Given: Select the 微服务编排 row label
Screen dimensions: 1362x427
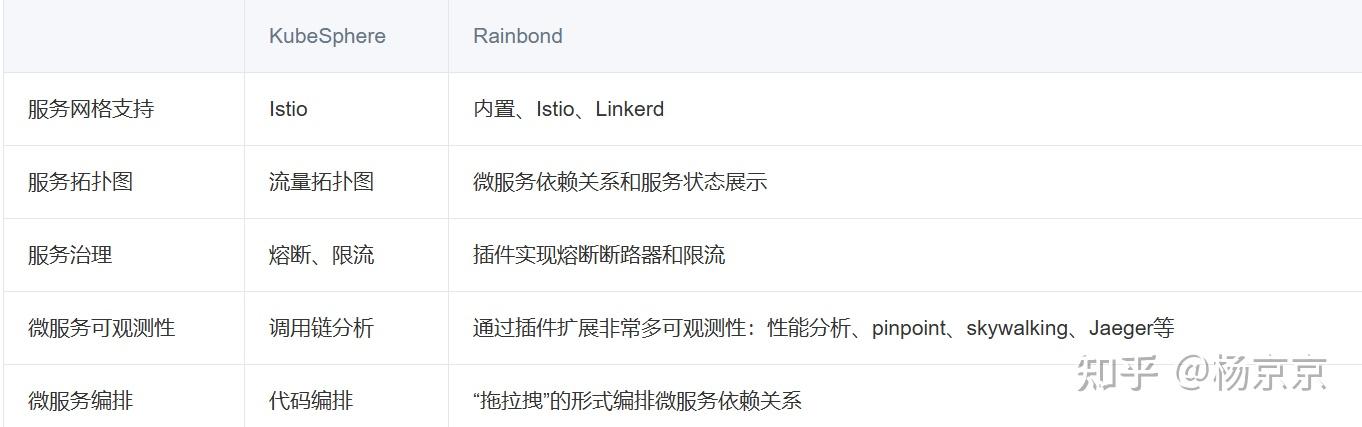Looking at the screenshot, I should coord(80,401).
